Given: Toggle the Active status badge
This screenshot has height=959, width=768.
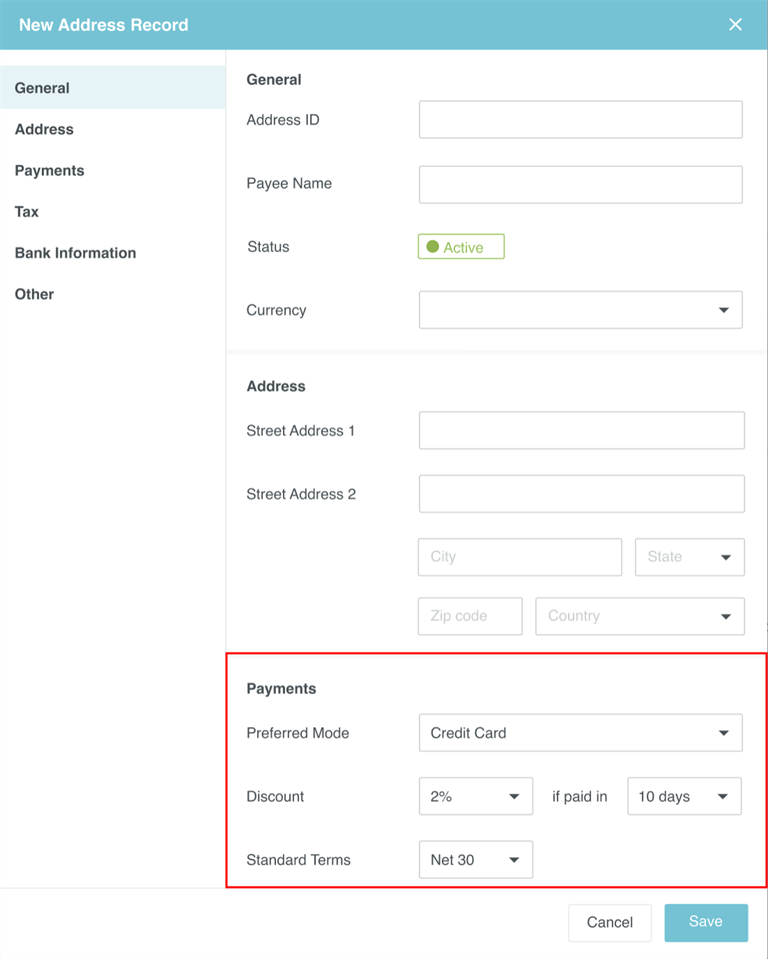Looking at the screenshot, I should click(461, 247).
